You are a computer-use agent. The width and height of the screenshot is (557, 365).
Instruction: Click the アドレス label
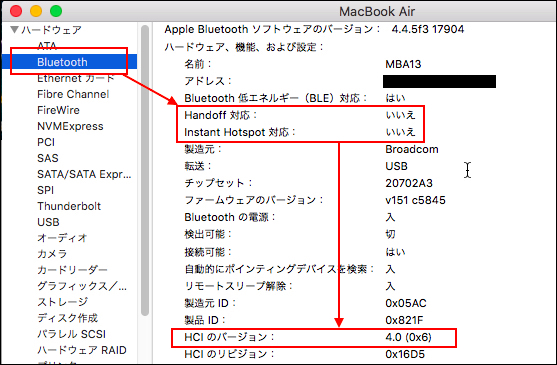pos(208,81)
